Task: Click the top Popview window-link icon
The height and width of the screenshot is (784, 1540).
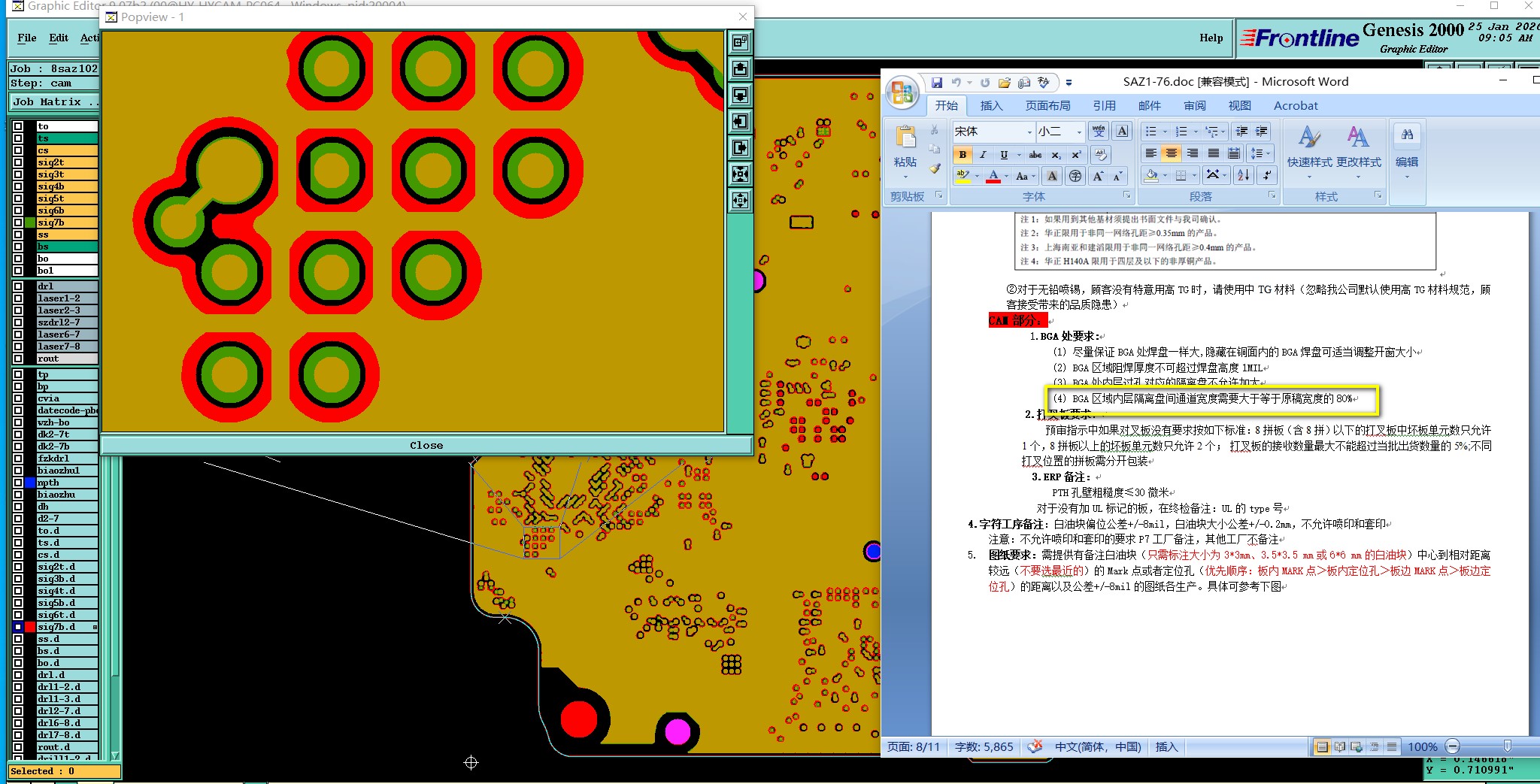Action: 741,43
